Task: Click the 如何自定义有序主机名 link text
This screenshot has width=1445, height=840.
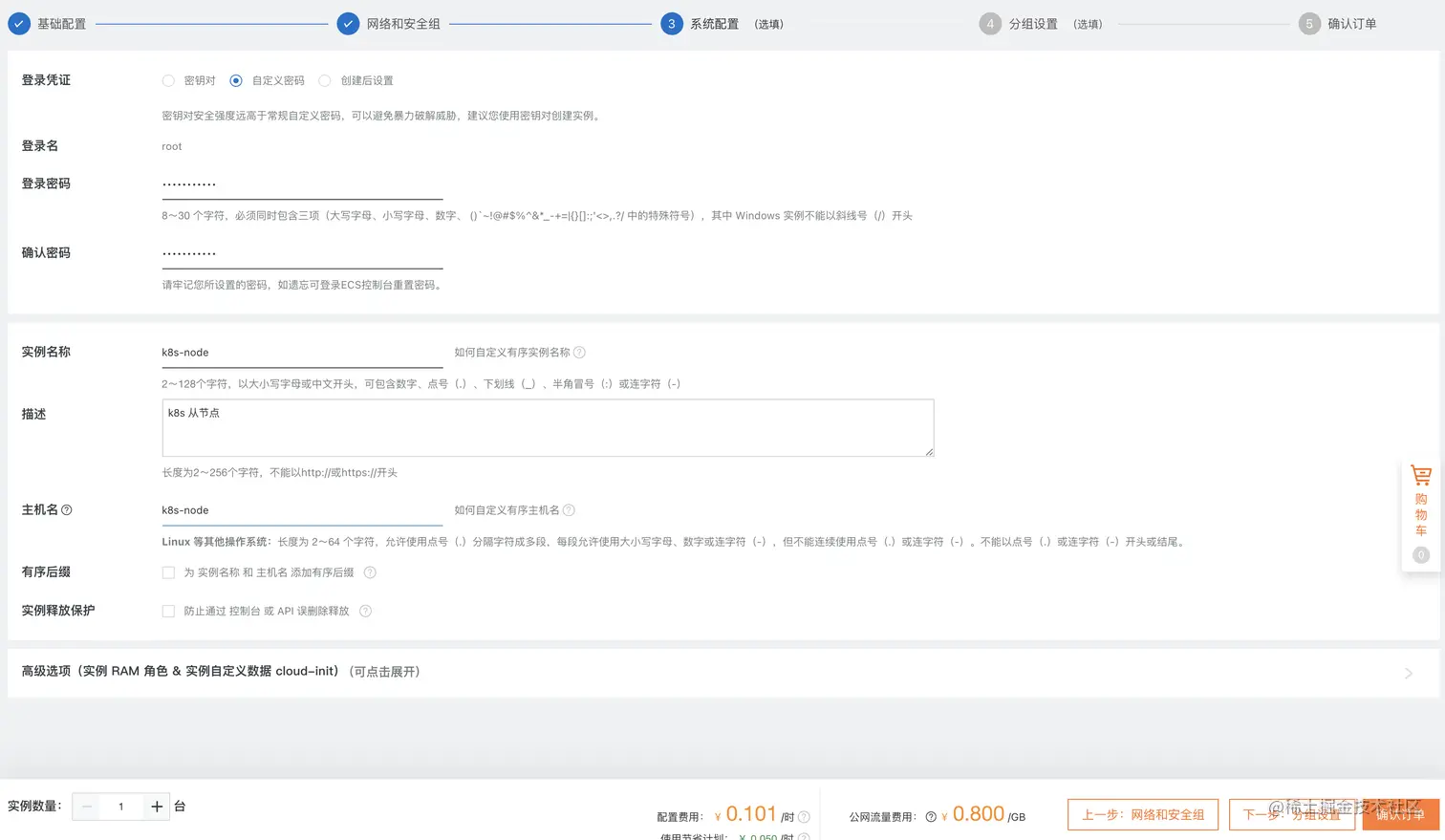Action: [x=507, y=510]
